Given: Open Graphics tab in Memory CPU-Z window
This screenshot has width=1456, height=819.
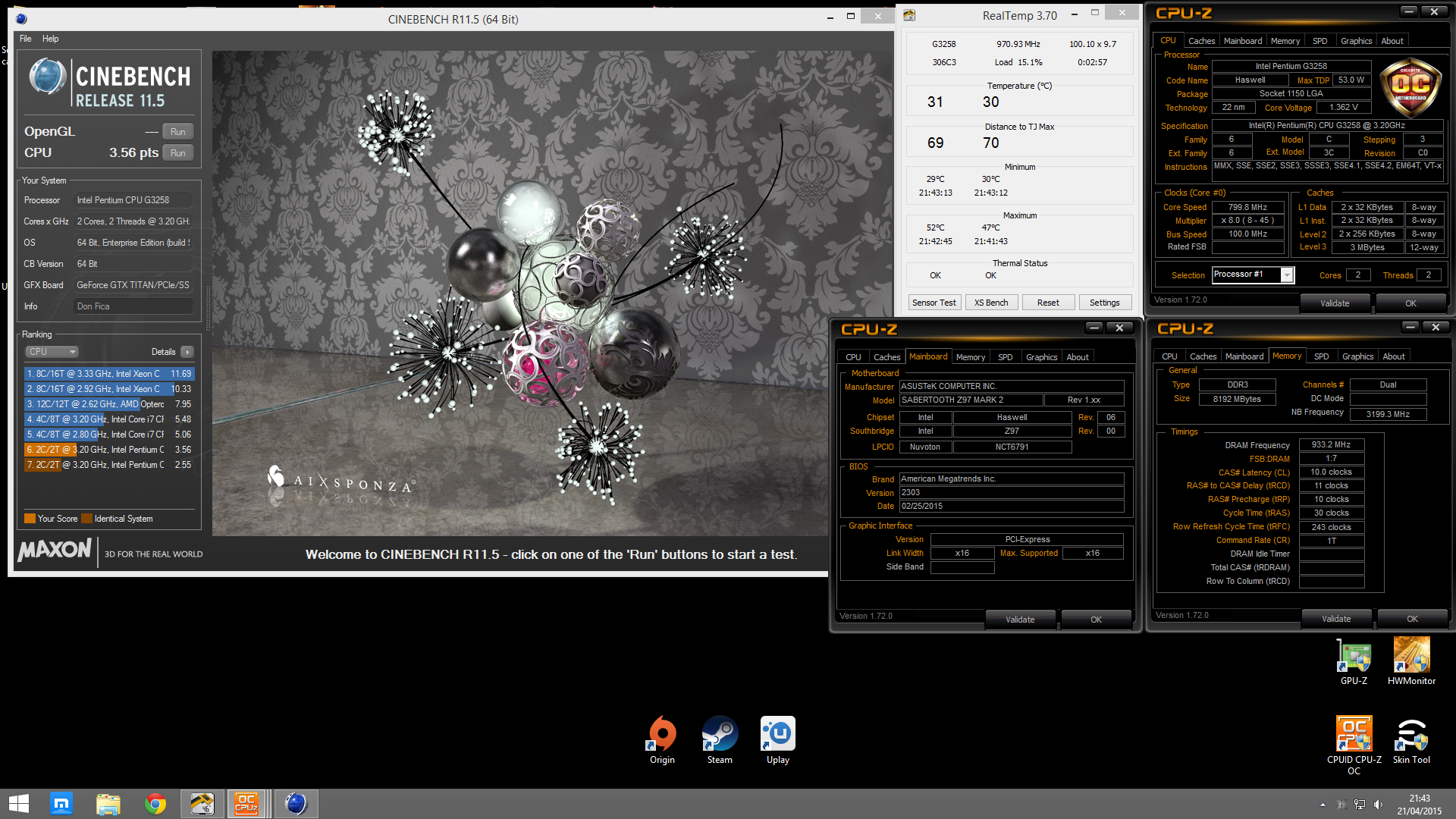Looking at the screenshot, I should coord(1357,356).
